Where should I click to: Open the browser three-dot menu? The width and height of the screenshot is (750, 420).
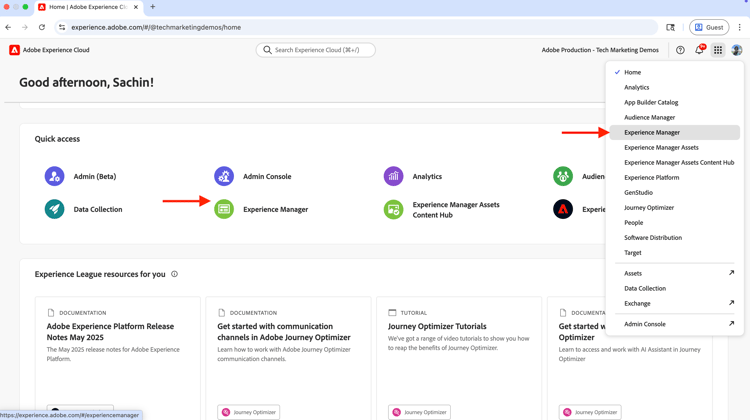pos(739,27)
